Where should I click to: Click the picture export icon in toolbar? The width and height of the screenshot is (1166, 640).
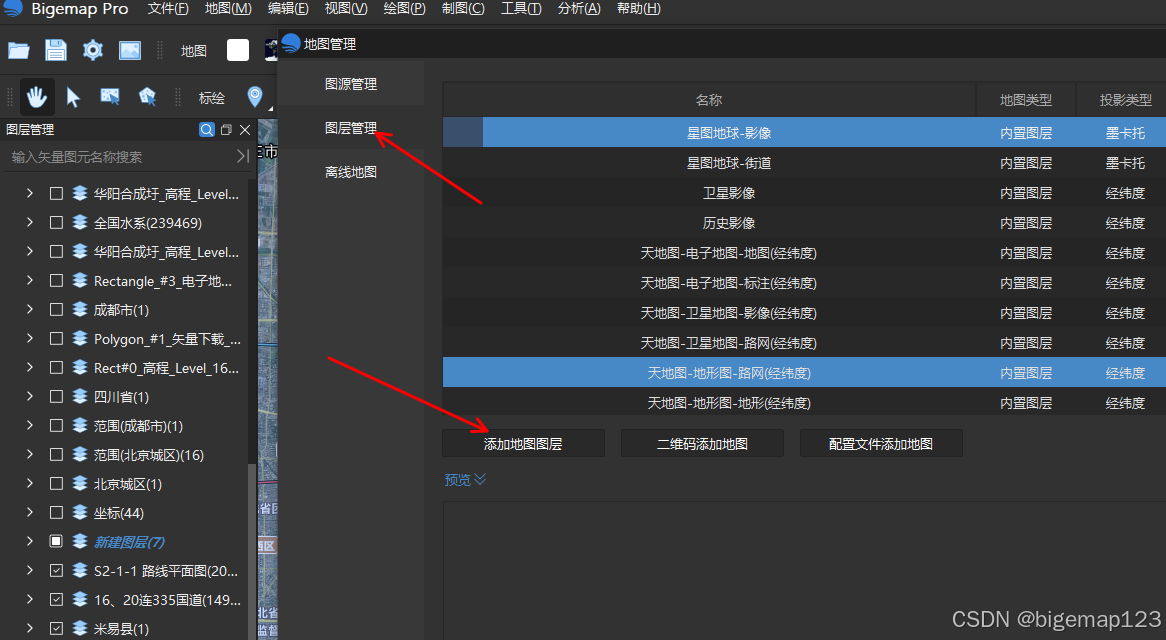coord(130,51)
